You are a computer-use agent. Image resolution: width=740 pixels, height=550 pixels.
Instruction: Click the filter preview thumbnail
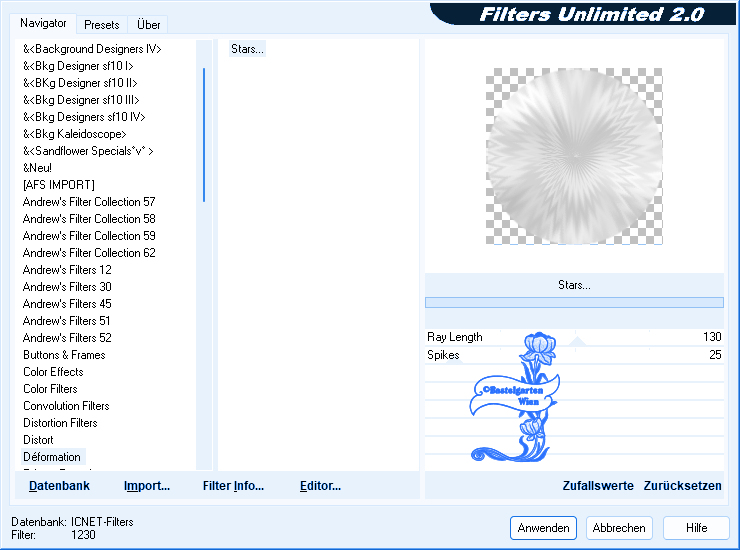574,156
